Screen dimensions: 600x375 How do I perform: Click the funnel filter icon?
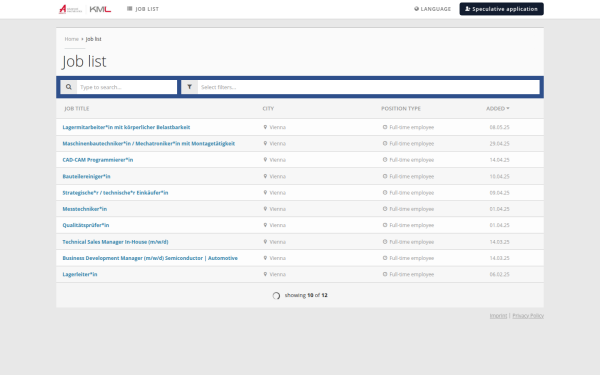point(189,87)
